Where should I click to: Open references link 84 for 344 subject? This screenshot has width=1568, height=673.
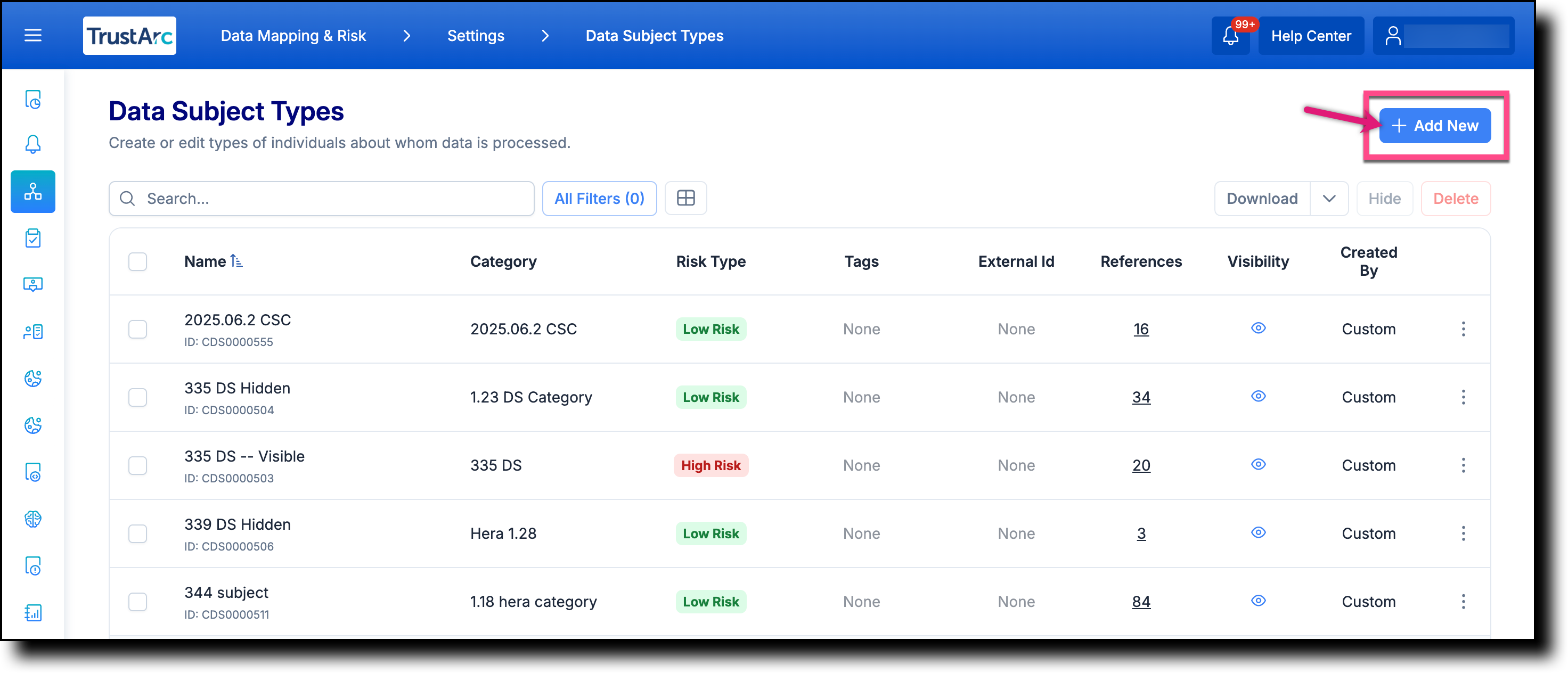pos(1141,602)
